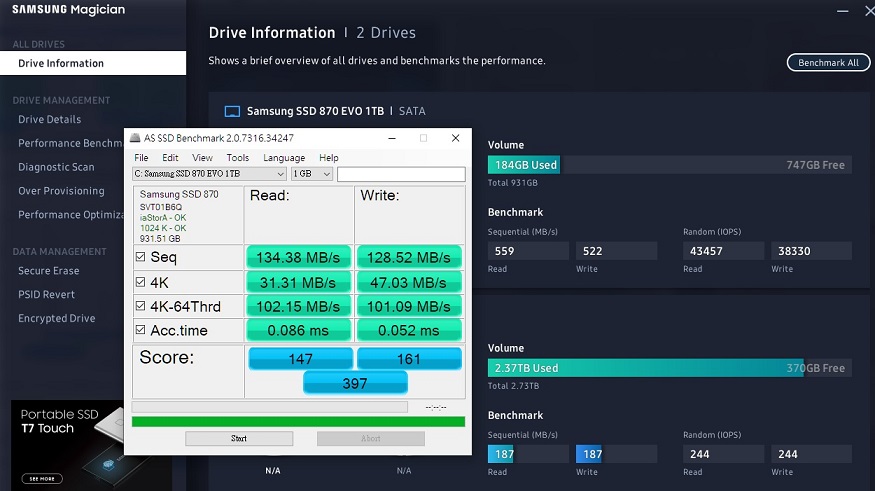Click the 4K-64Thrd read result 102.15 MB/s

pyautogui.click(x=298, y=306)
